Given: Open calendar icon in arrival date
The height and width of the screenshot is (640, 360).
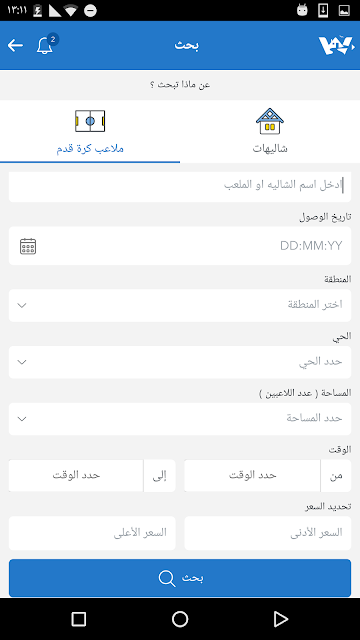Looking at the screenshot, I should pos(28,246).
